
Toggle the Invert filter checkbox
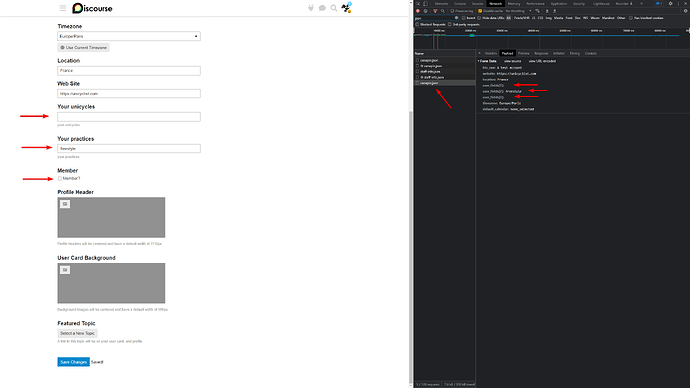(463, 18)
